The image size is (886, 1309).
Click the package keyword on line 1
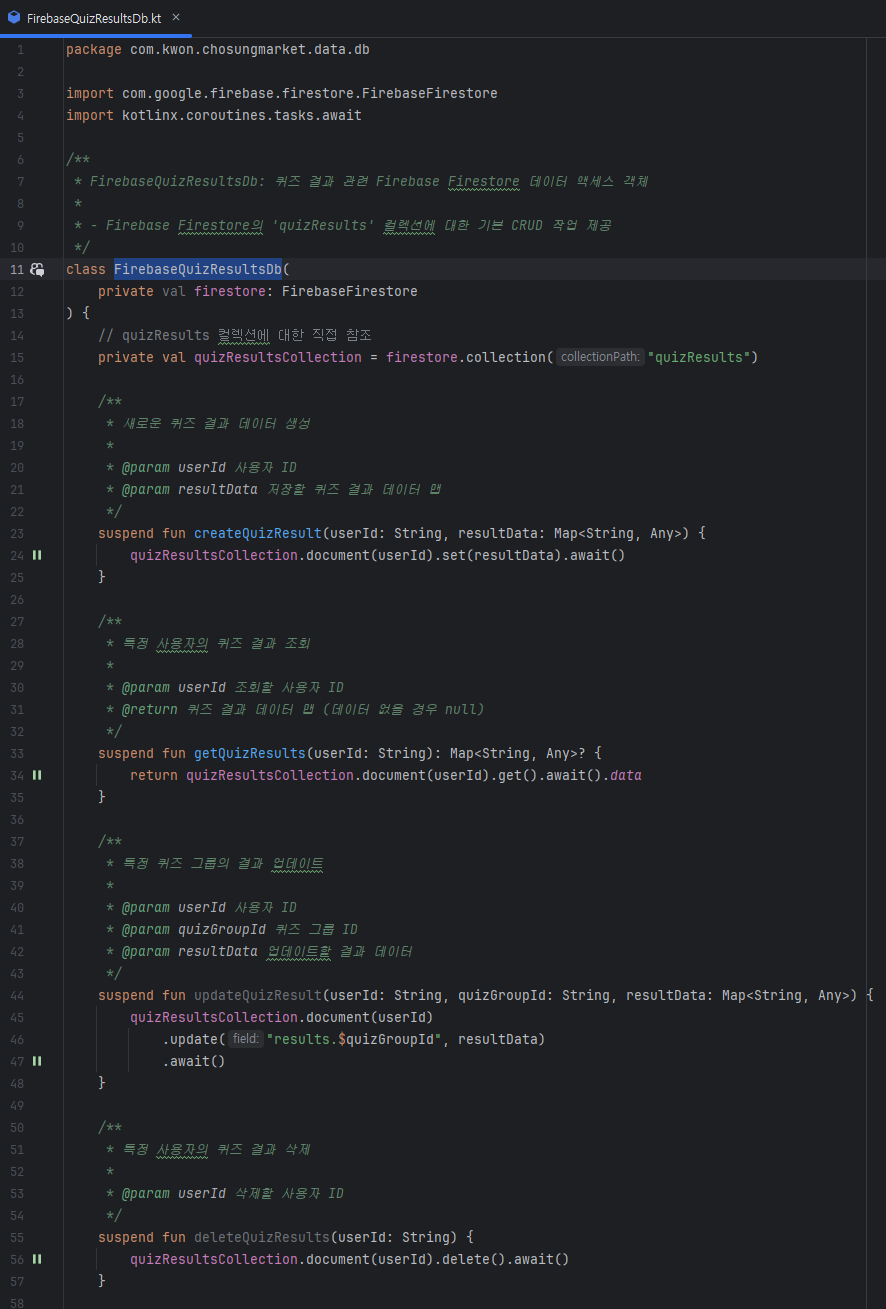[x=94, y=49]
